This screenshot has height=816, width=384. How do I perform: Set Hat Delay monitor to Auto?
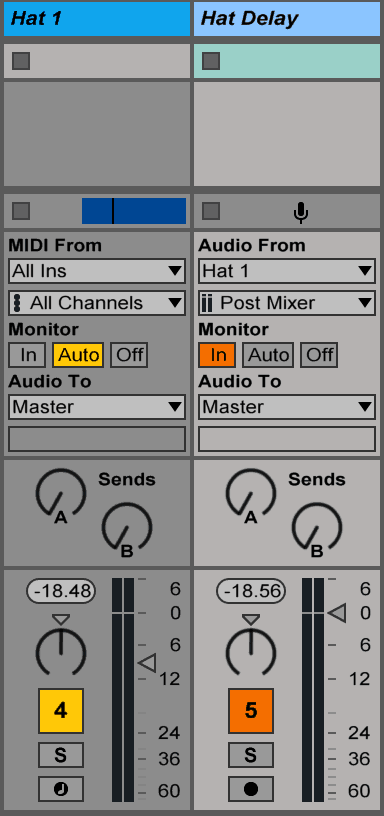point(268,355)
